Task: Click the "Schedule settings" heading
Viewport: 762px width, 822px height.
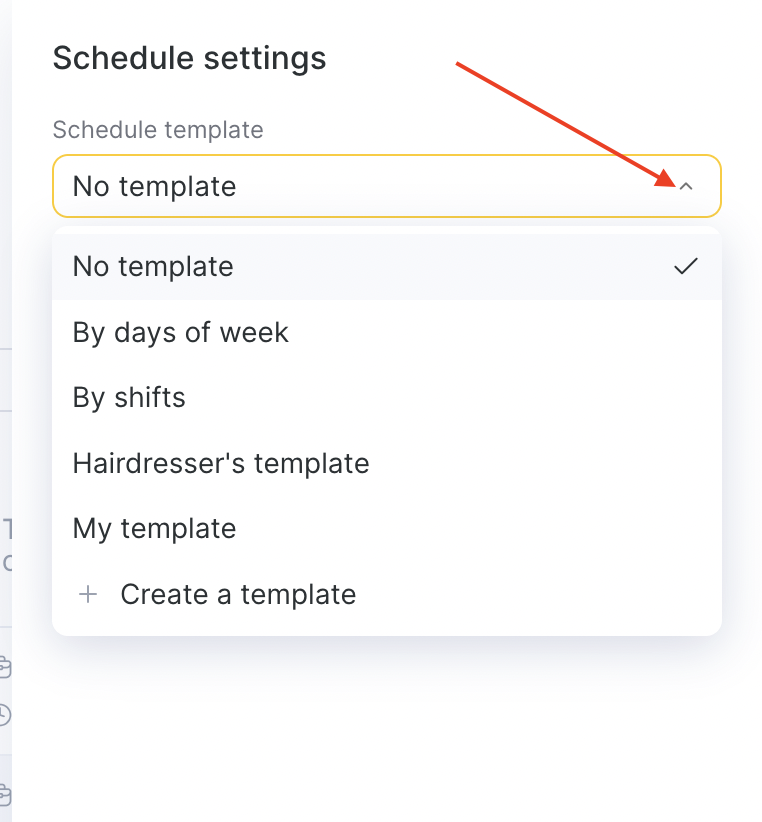Action: click(189, 58)
